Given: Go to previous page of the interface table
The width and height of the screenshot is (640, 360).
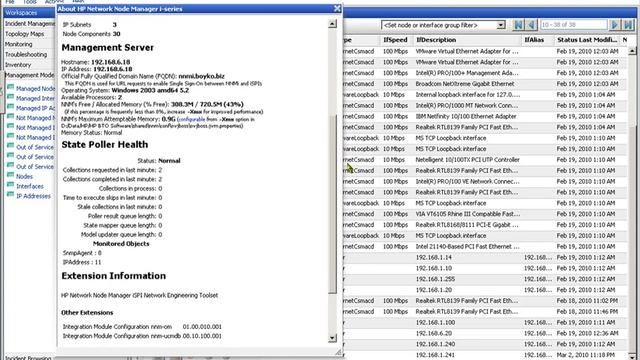Looking at the screenshot, I should click(531, 25).
